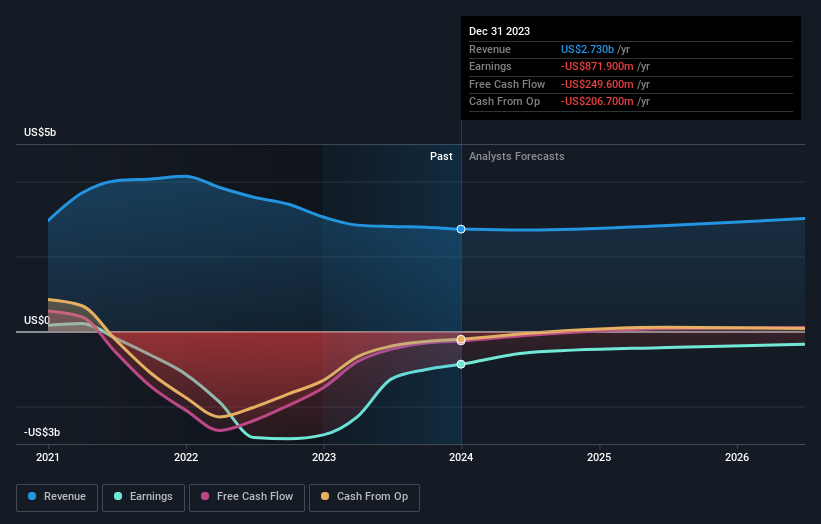Click the 2026 x-axis label
Image resolution: width=821 pixels, height=524 pixels.
(x=737, y=457)
